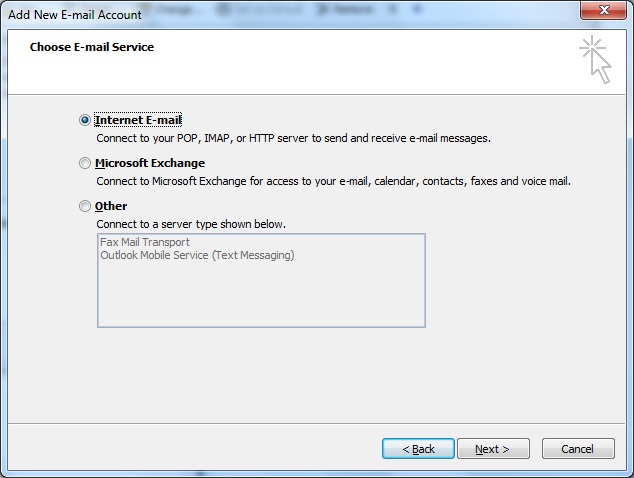Close the dialog with the red X
Screen dimensions: 634x478
(x=603, y=10)
